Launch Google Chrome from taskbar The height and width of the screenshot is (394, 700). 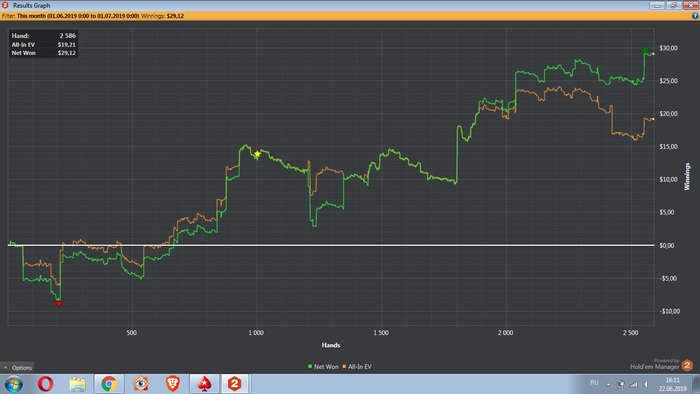[109, 384]
